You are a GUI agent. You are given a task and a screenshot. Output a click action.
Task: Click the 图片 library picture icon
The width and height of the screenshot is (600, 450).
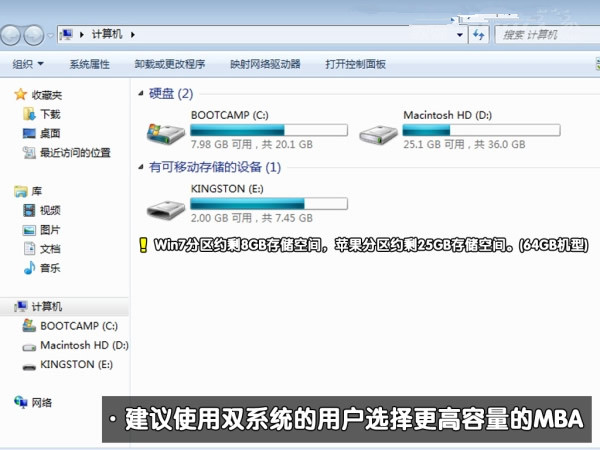click(x=29, y=230)
